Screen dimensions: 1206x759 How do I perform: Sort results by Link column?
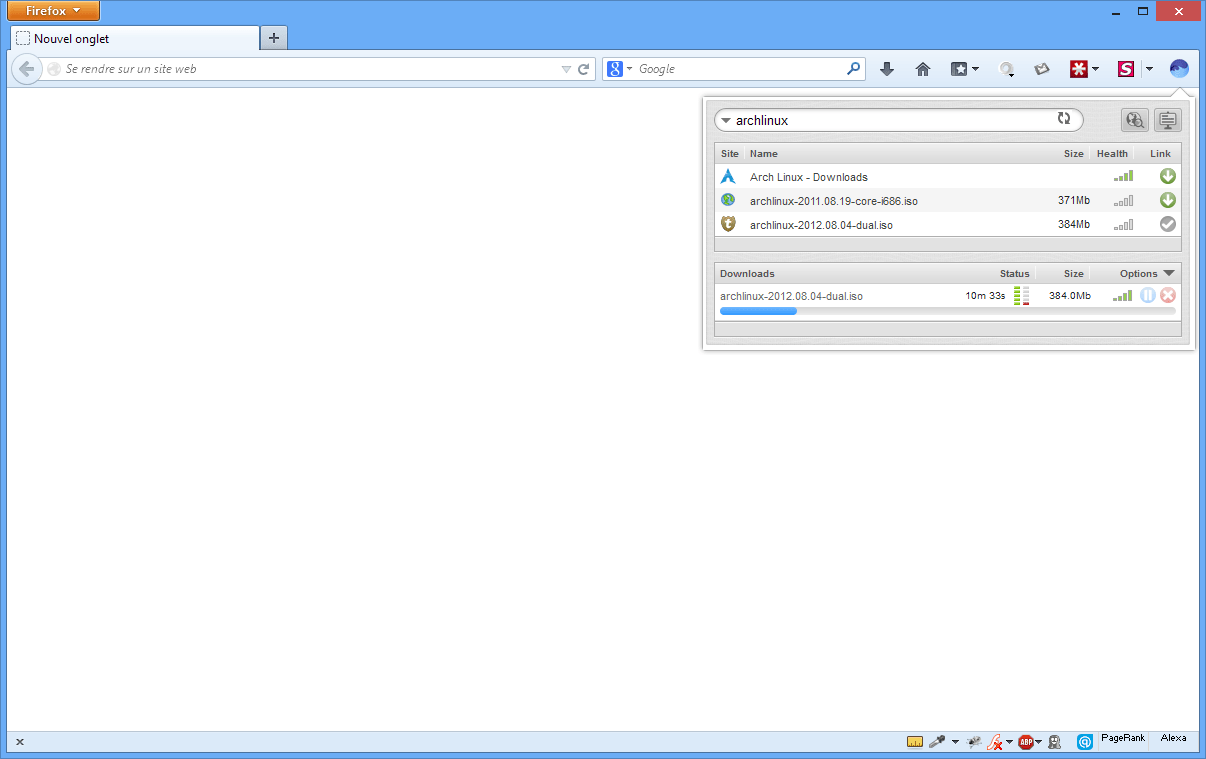click(1160, 154)
